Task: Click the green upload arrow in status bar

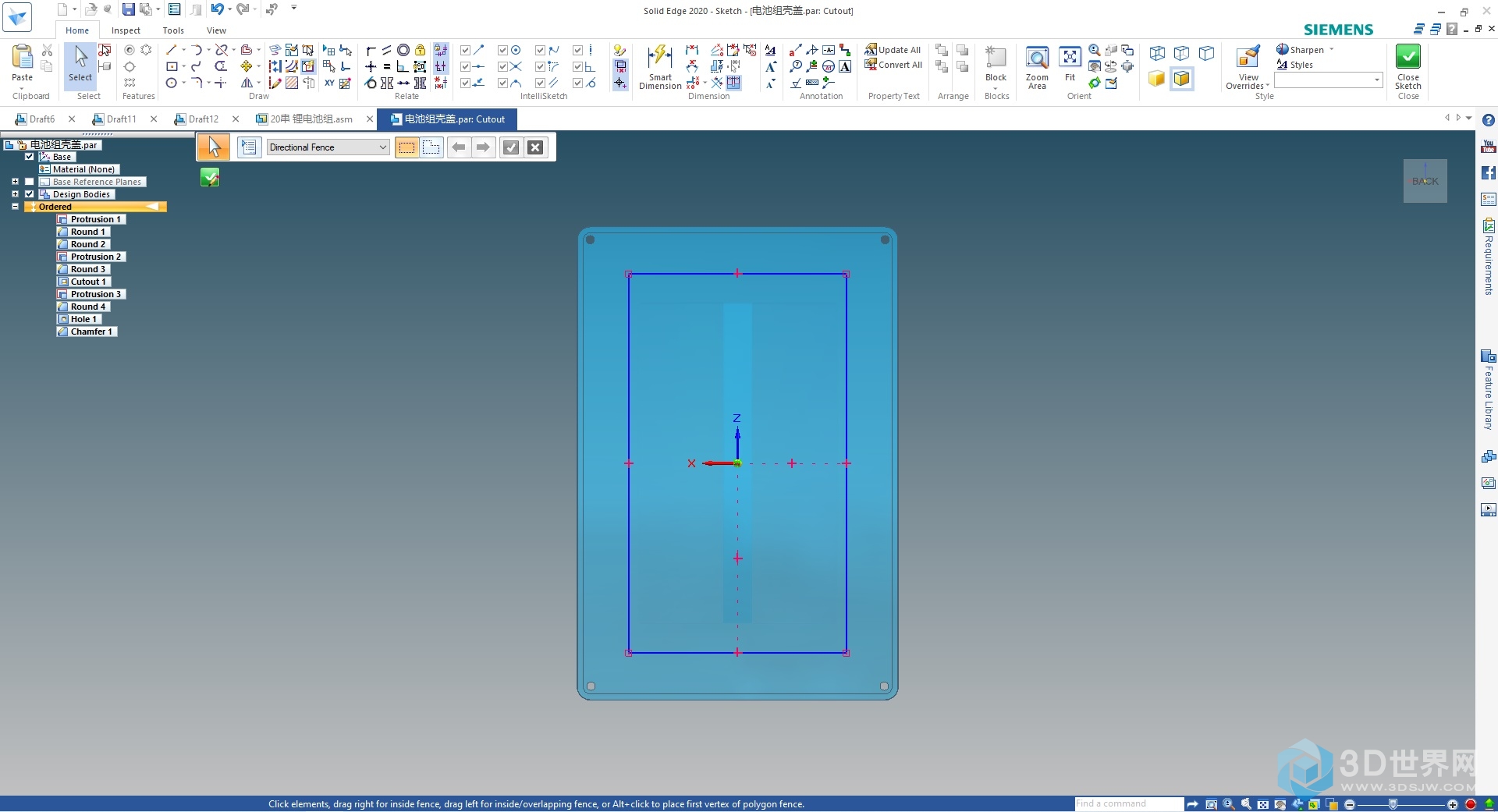Action: [x=1489, y=804]
